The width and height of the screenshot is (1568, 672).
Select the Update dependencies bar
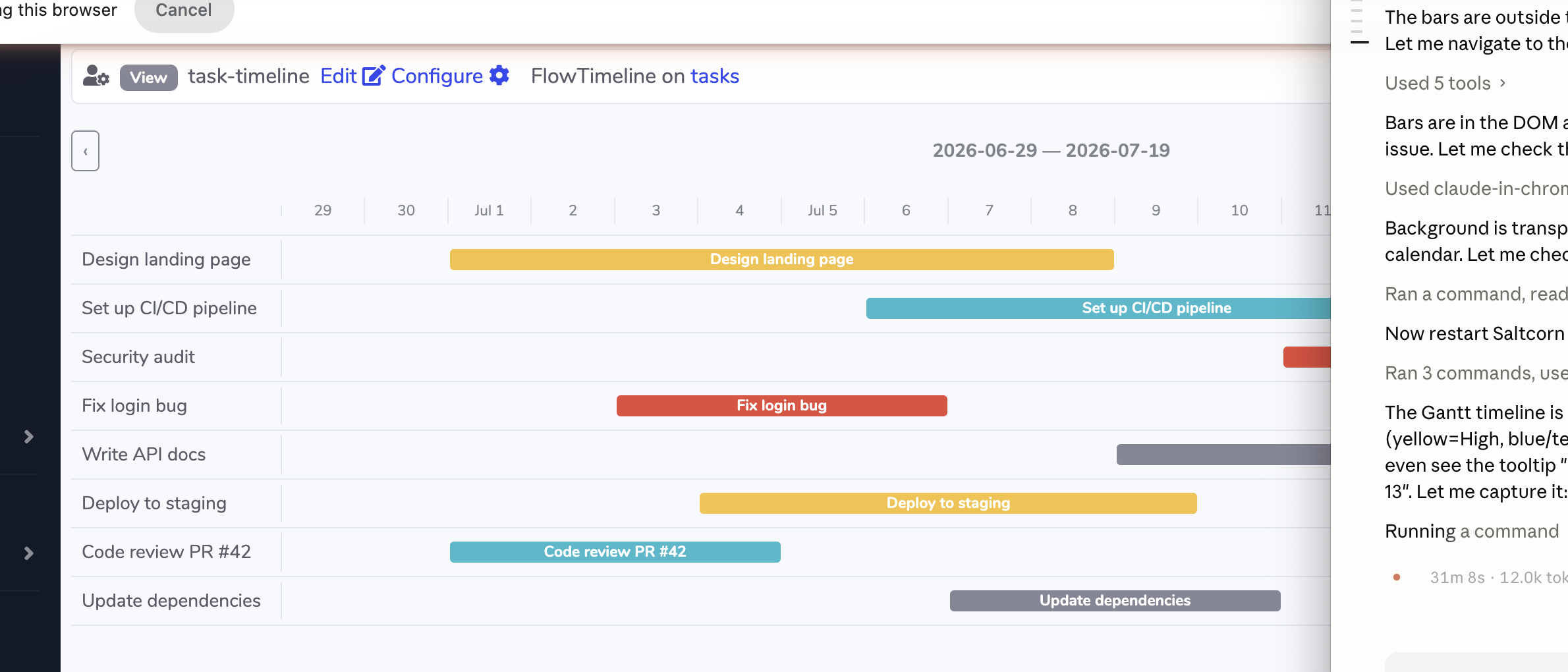pyautogui.click(x=1115, y=601)
